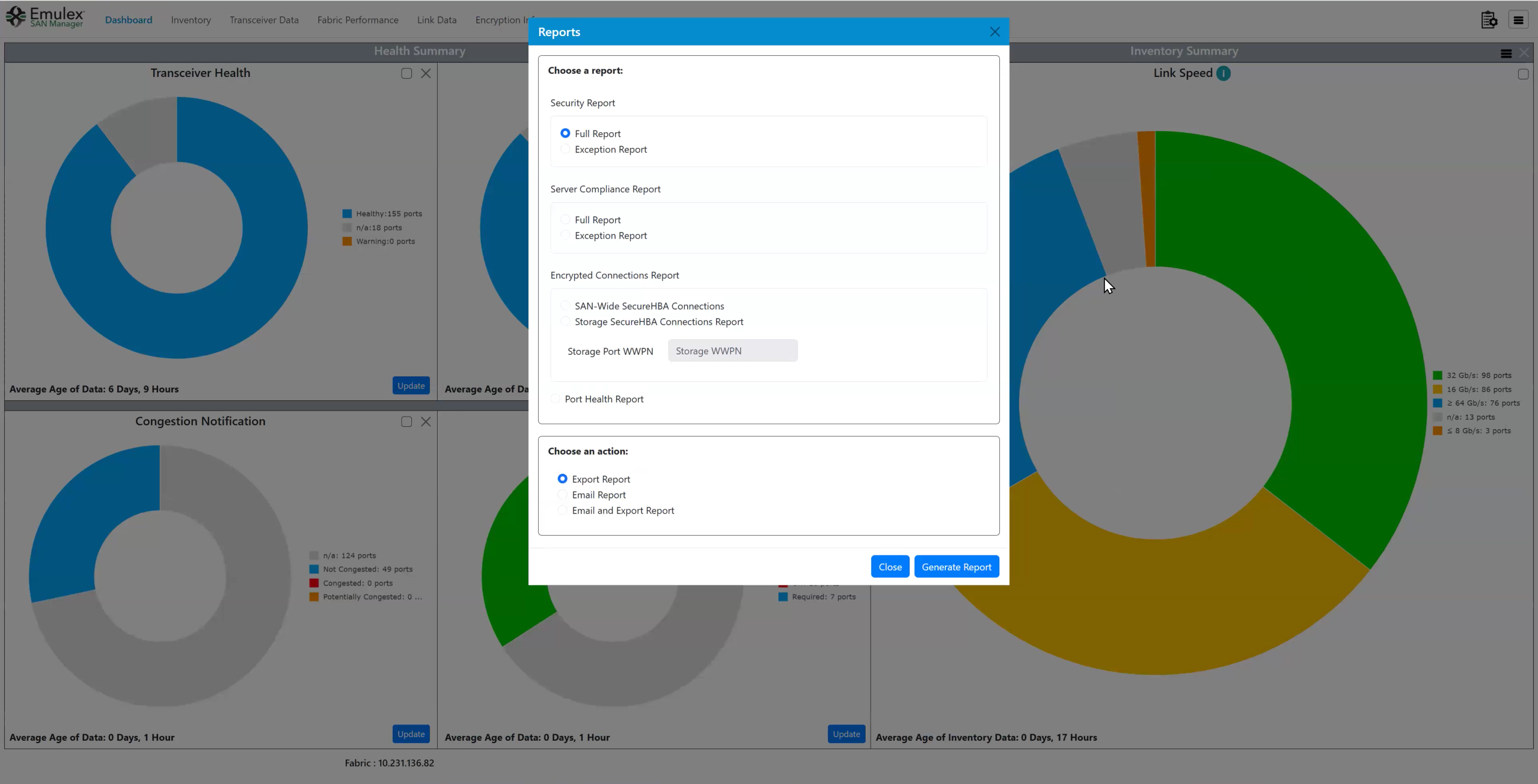Remove the Transceiver Health panel
Image resolution: width=1538 pixels, height=784 pixels.
click(426, 73)
